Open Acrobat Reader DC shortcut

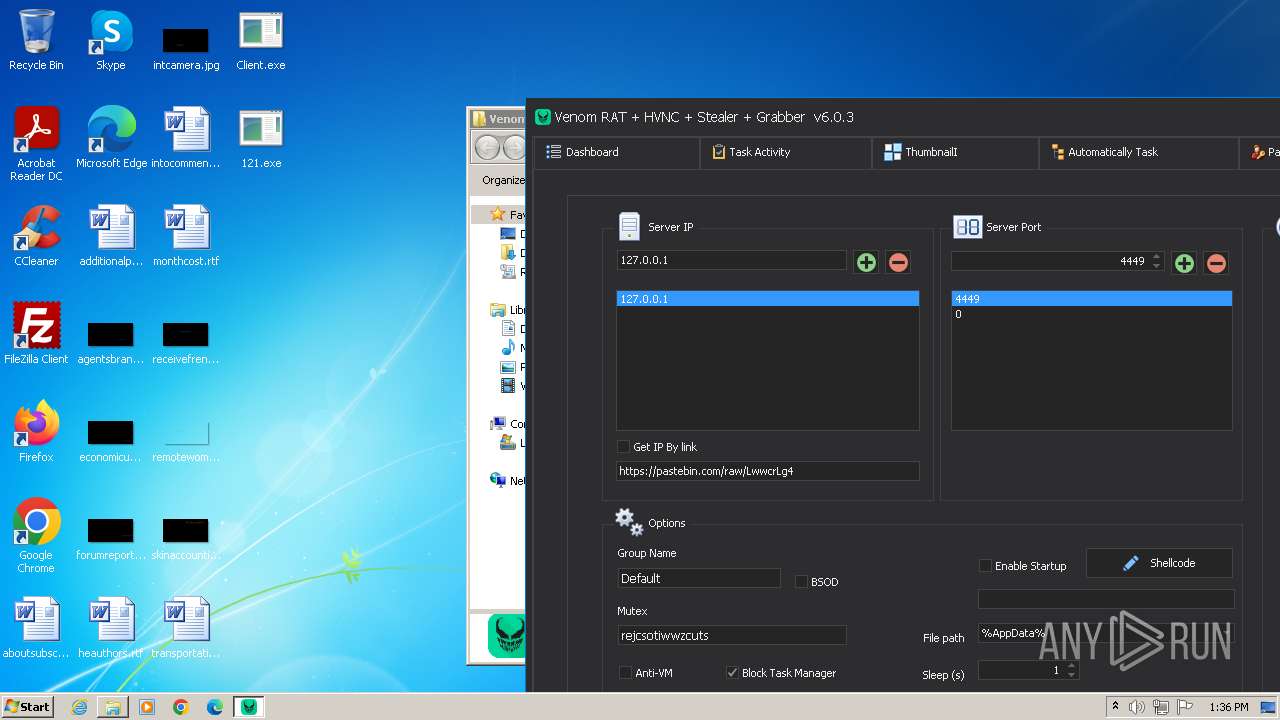[36, 145]
